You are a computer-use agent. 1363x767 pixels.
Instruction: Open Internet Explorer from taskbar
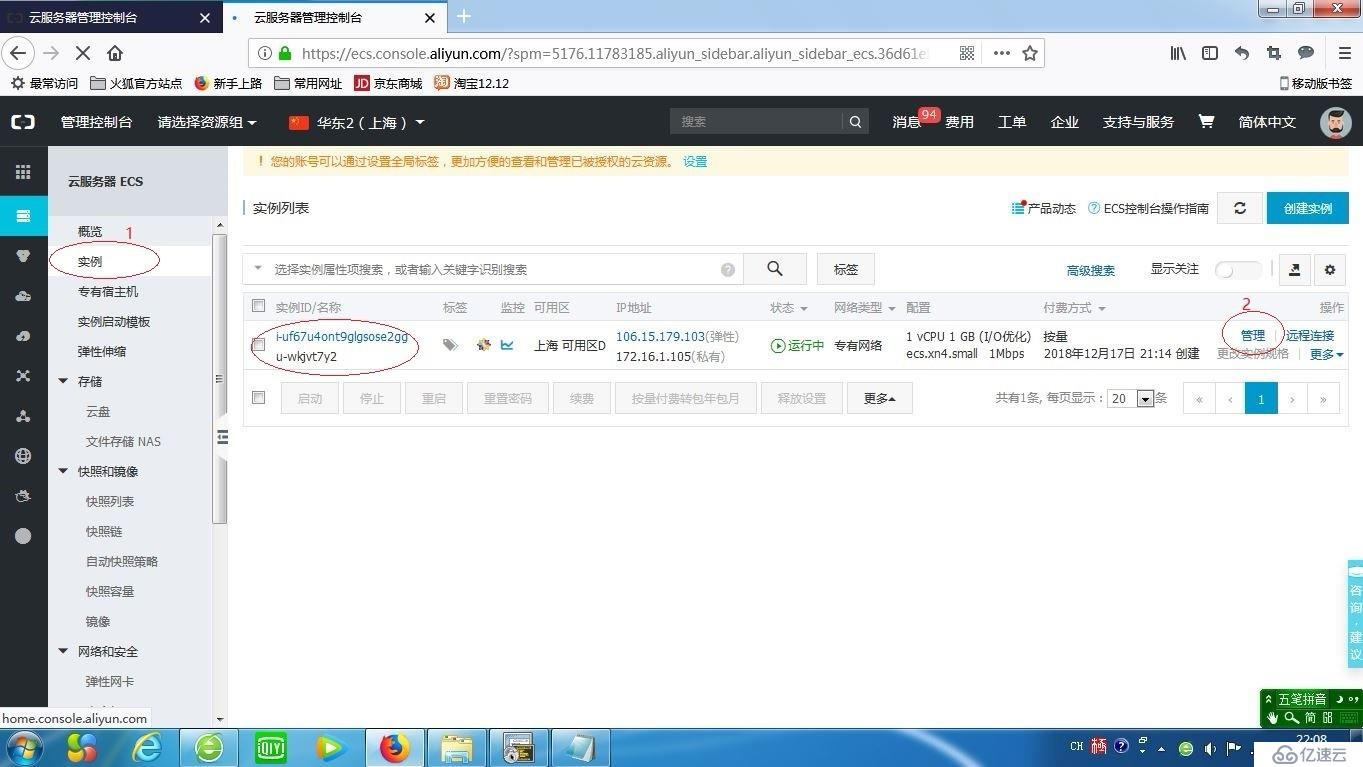tap(147, 748)
